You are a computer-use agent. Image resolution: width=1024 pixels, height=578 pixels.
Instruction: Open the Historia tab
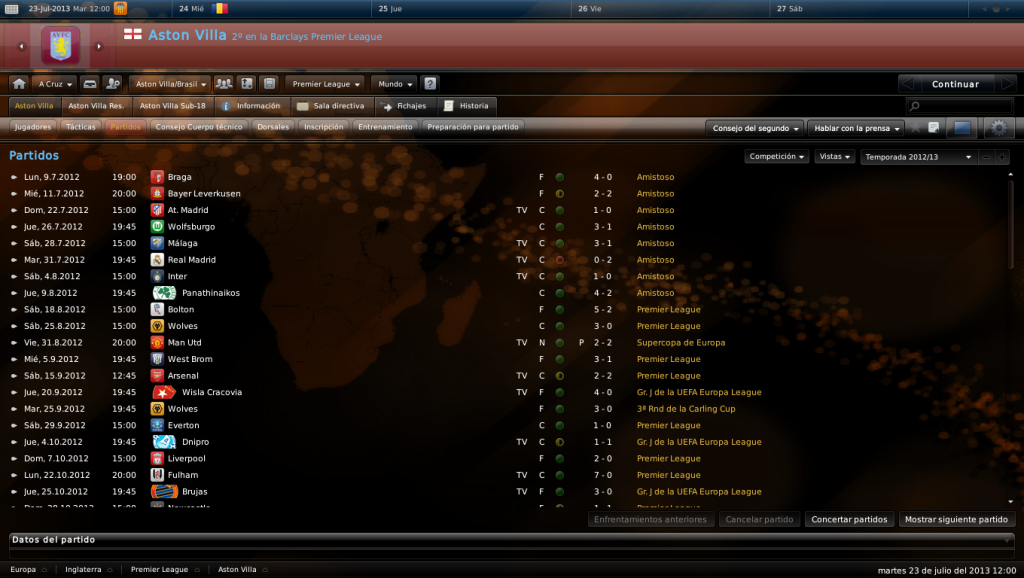(466, 106)
